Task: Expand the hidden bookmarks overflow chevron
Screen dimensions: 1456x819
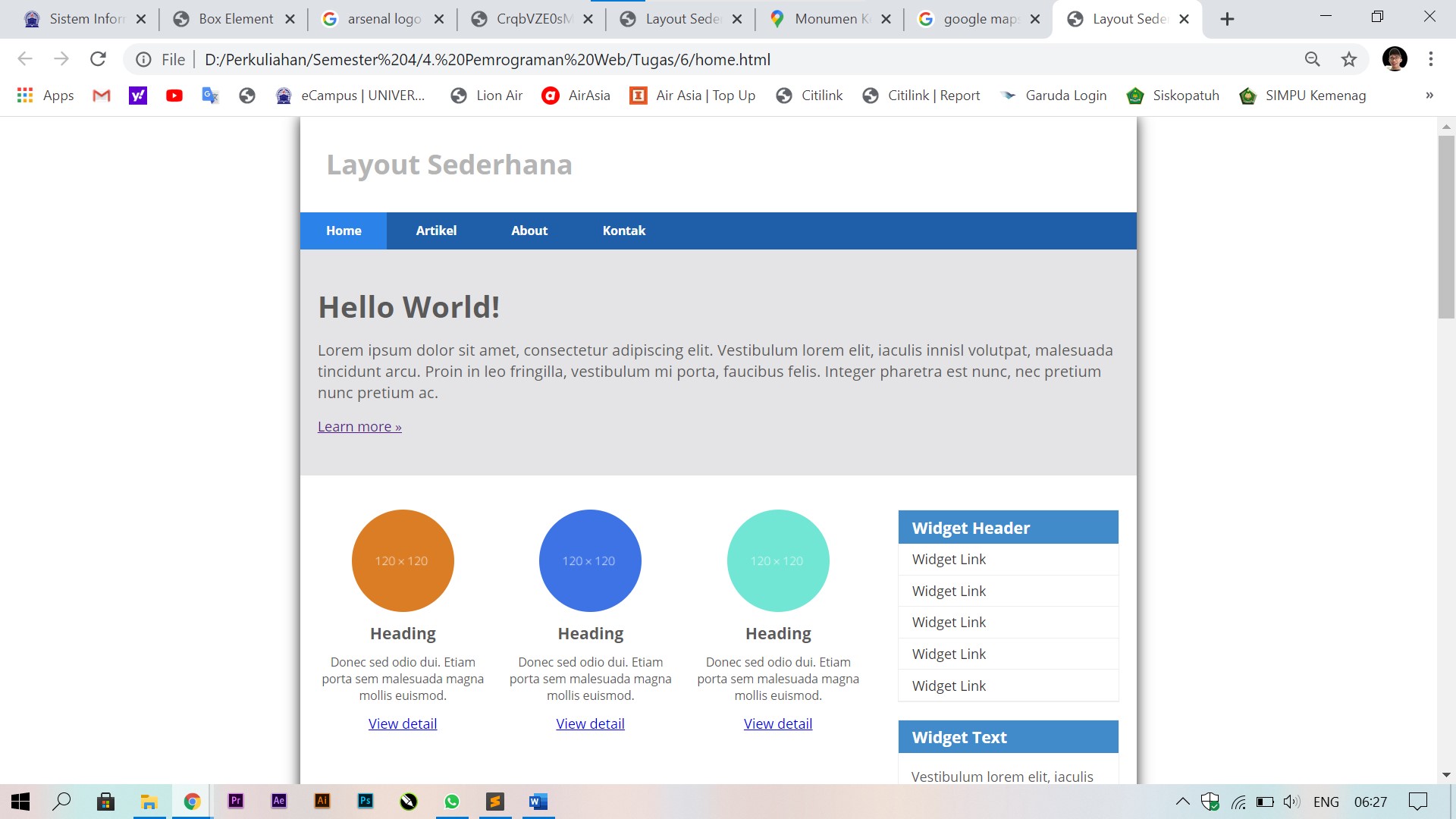Action: pos(1429,96)
